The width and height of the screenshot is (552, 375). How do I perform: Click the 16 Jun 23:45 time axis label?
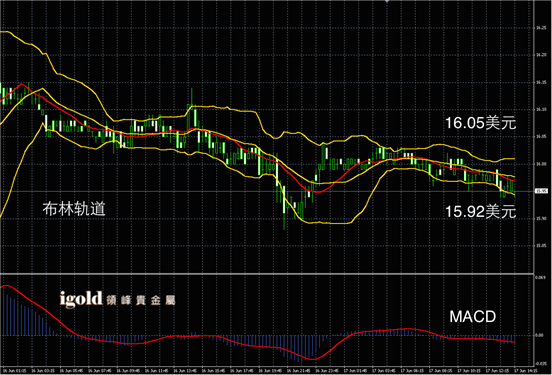click(x=327, y=371)
